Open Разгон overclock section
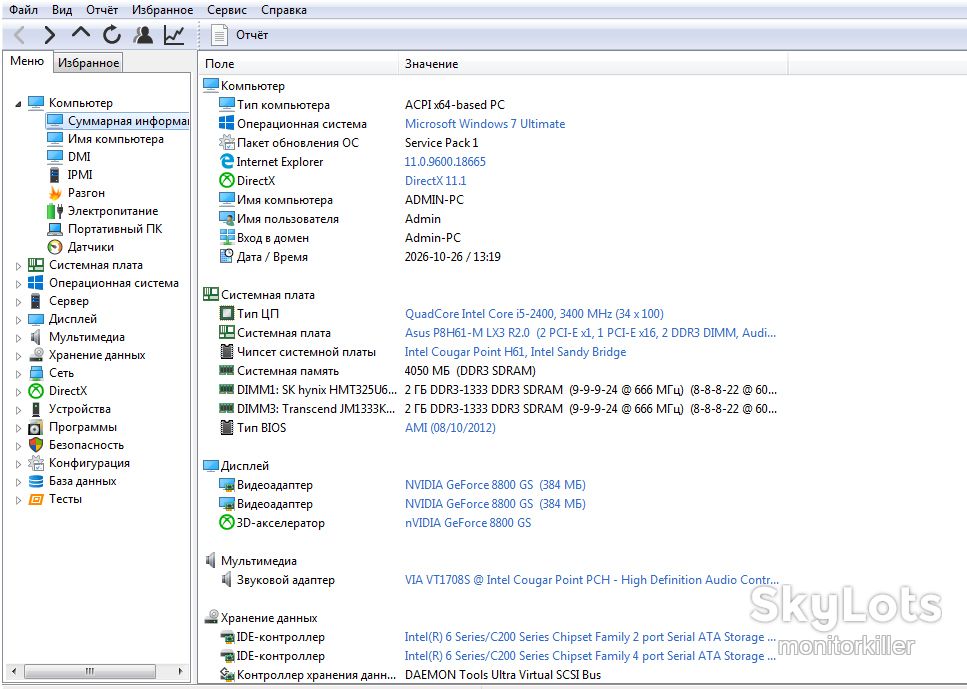 [x=86, y=192]
